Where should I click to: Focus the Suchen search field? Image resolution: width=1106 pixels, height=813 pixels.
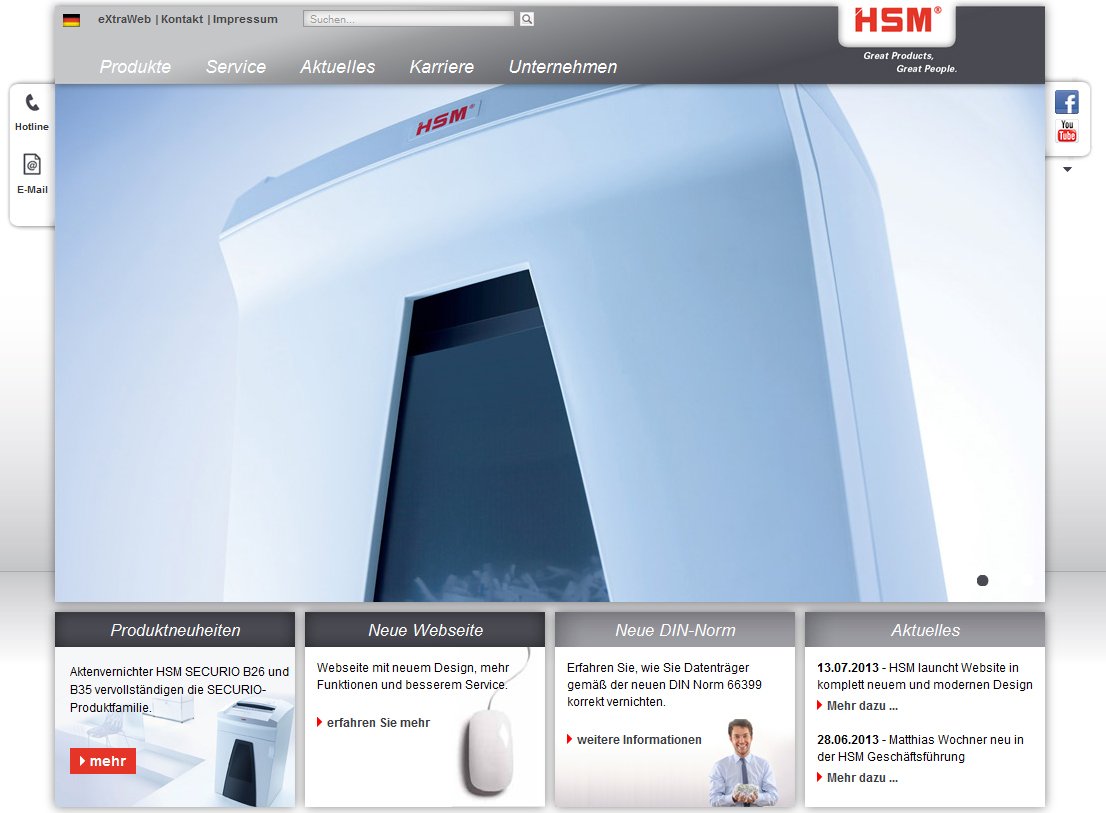click(408, 19)
